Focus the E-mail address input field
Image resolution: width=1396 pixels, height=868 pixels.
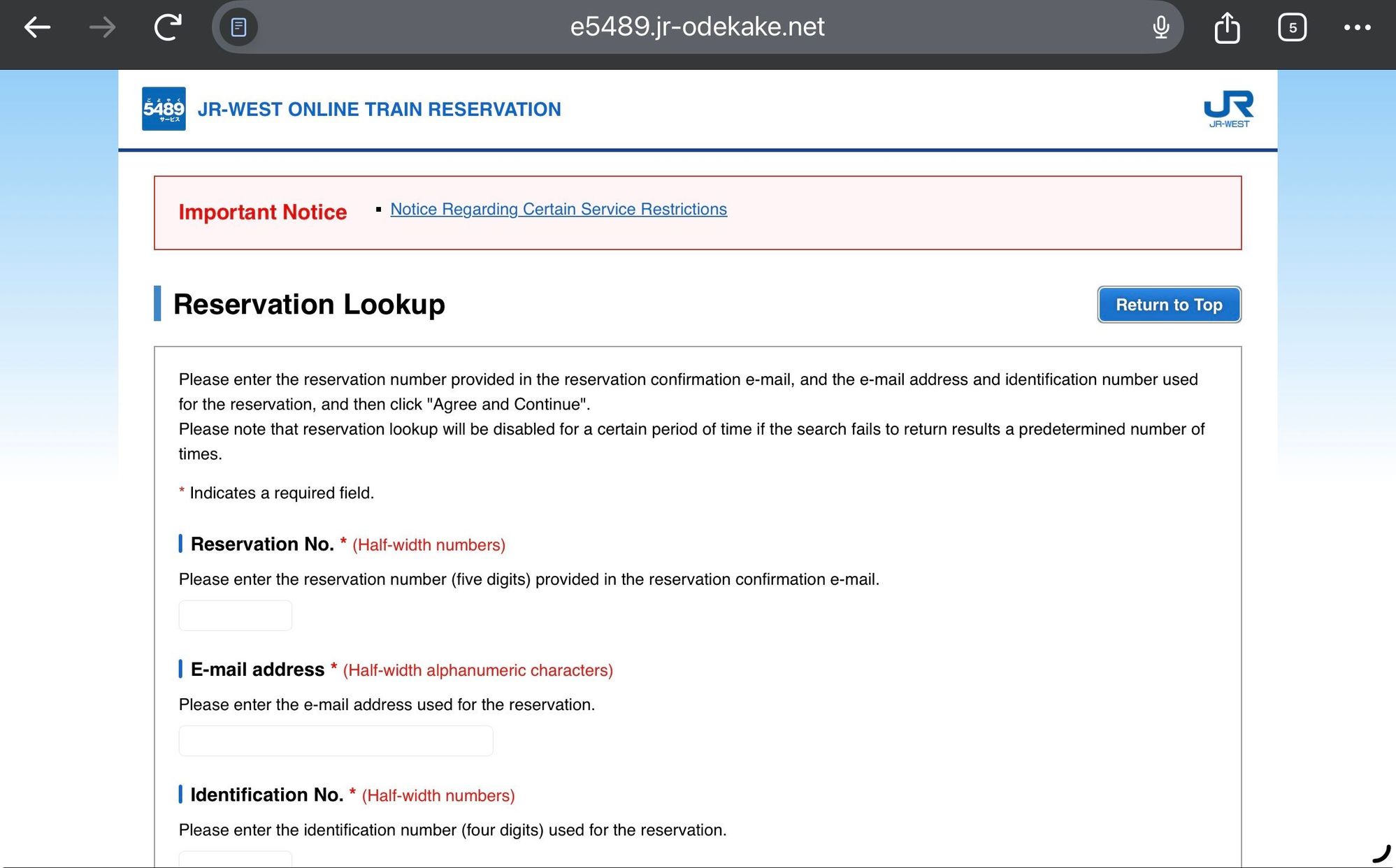point(336,741)
